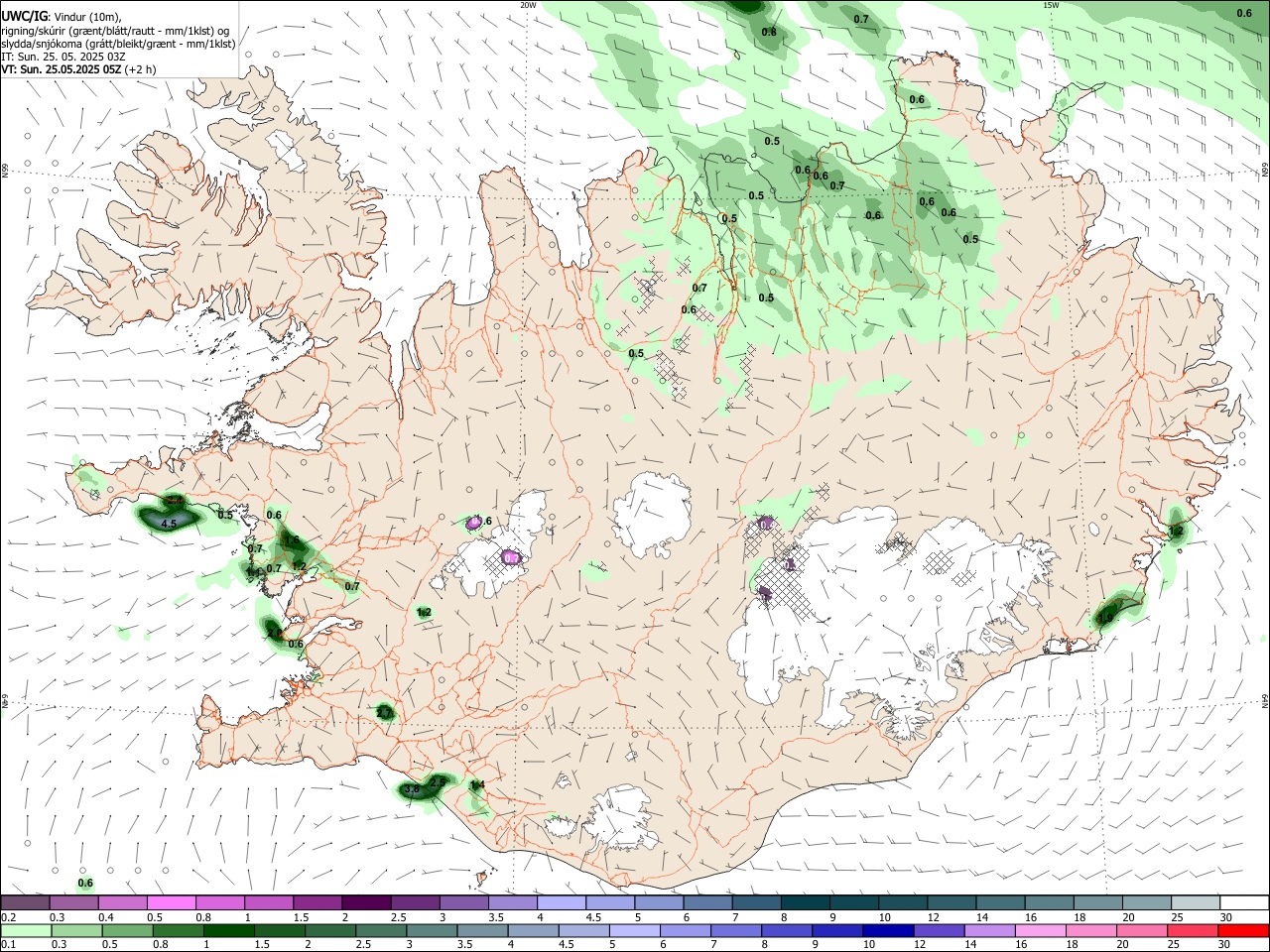
Task: Click the light green 0.3 swatch in bottom legend
Action: pyautogui.click(x=76, y=930)
